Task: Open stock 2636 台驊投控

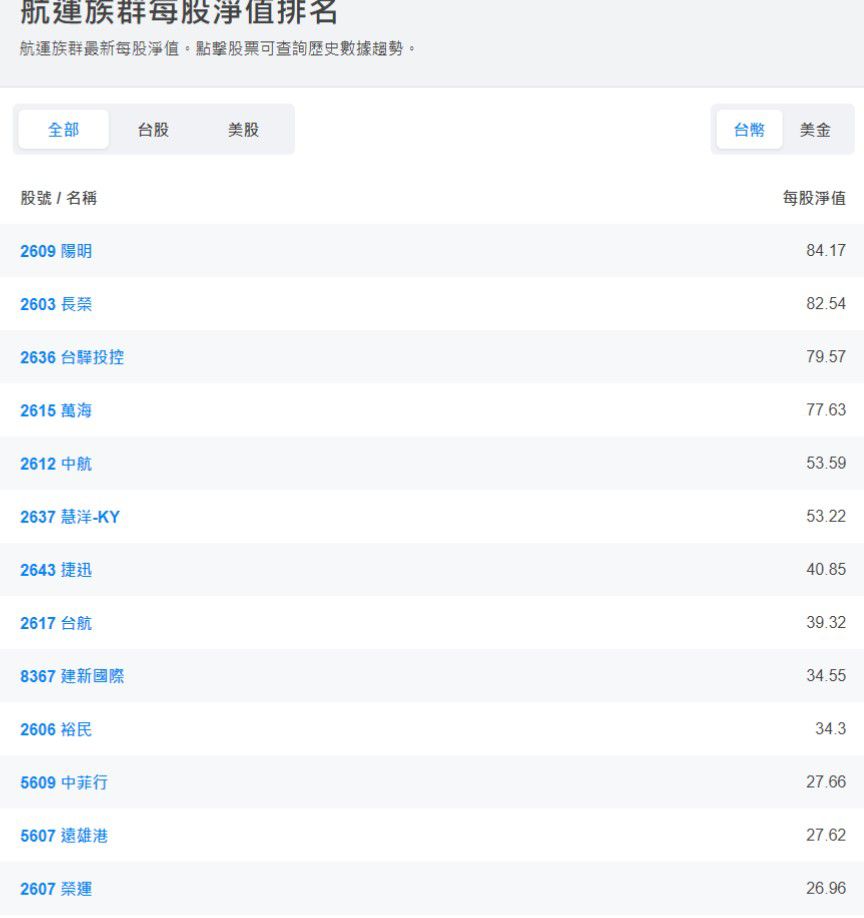Action: tap(72, 358)
